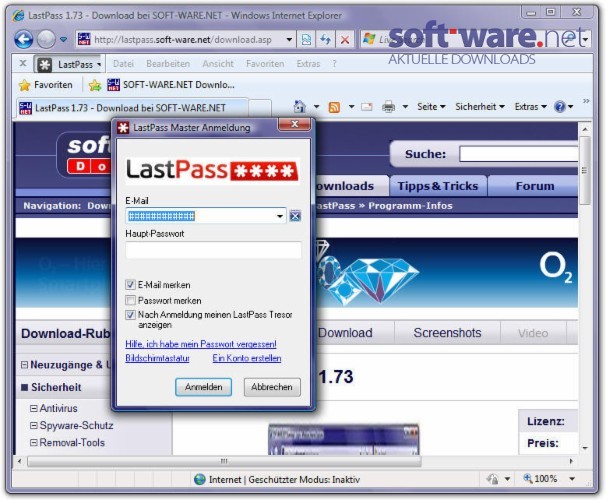Click the Read mail icon

tap(366, 107)
